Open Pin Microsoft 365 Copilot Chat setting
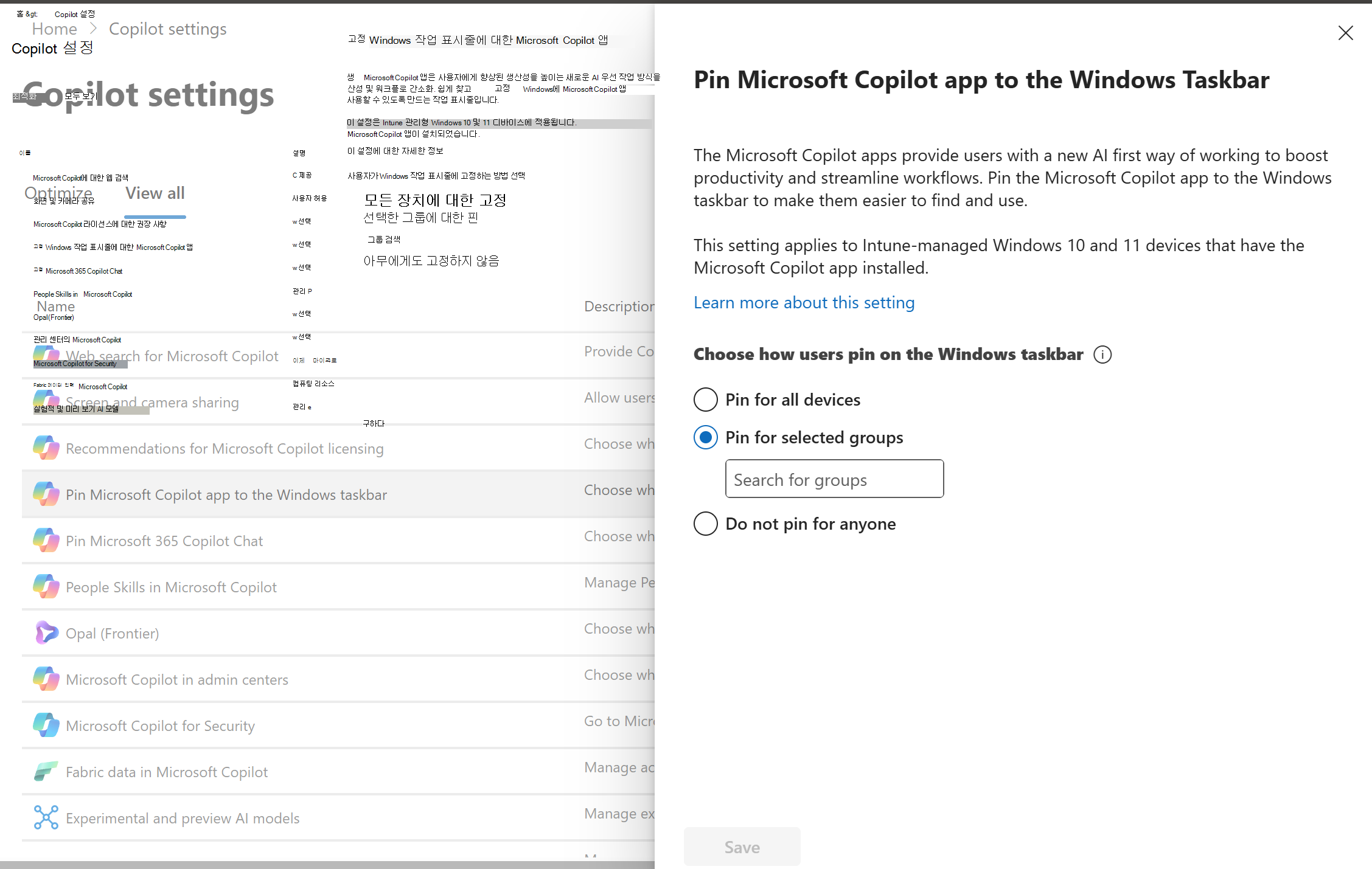This screenshot has height=869, width=1372. (x=164, y=541)
